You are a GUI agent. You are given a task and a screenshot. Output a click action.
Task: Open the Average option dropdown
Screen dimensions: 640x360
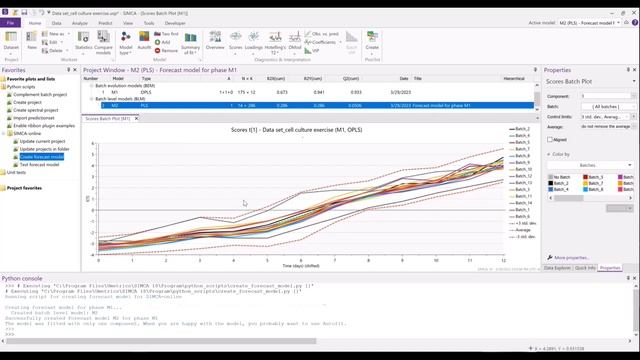[x=608, y=127]
